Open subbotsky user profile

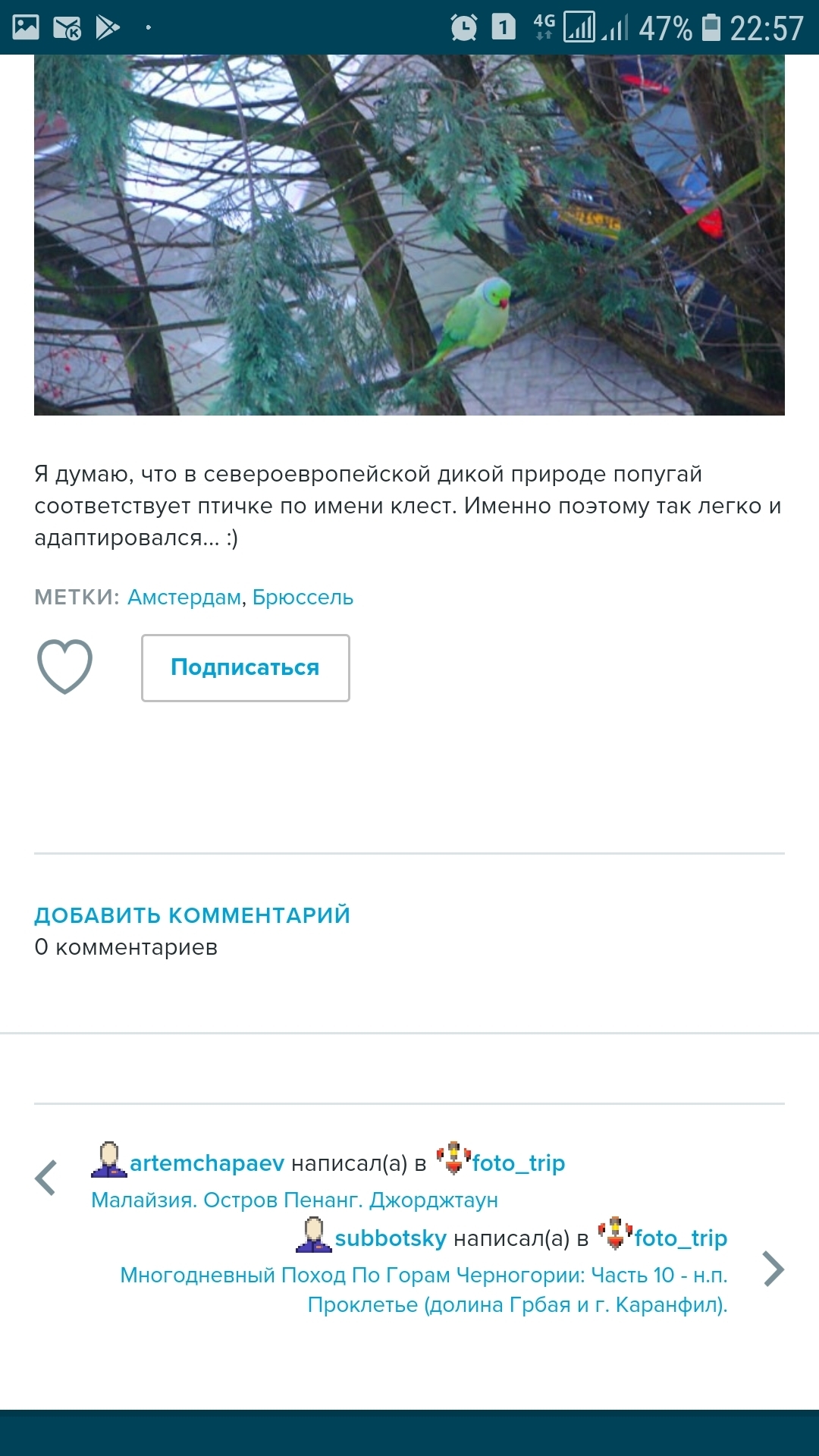[391, 1238]
